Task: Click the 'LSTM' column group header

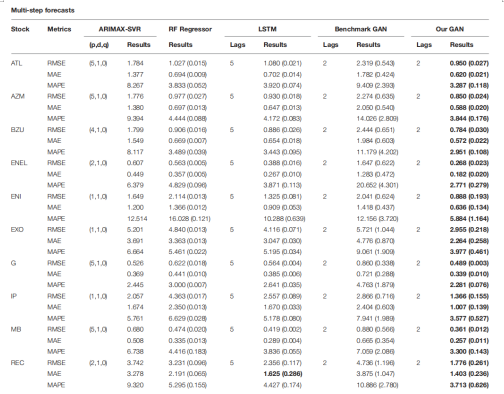Action: pos(267,29)
